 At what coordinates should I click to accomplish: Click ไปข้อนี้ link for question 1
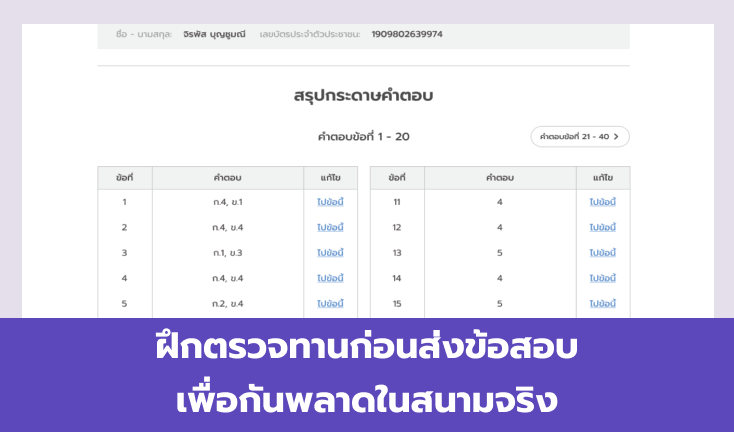click(x=330, y=202)
